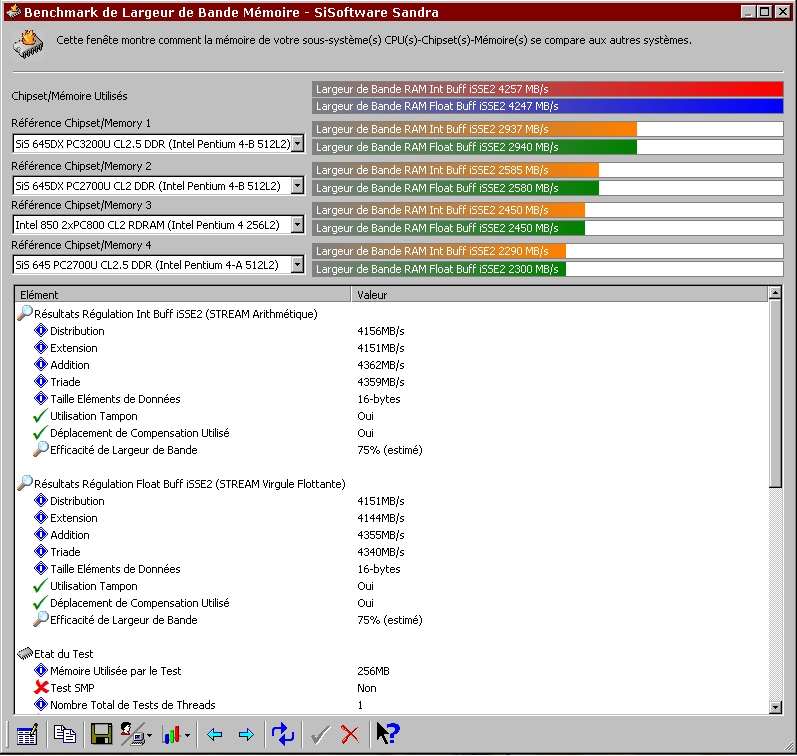This screenshot has width=797, height=756.
Task: Activate the What's This help cursor icon
Action: click(x=388, y=734)
